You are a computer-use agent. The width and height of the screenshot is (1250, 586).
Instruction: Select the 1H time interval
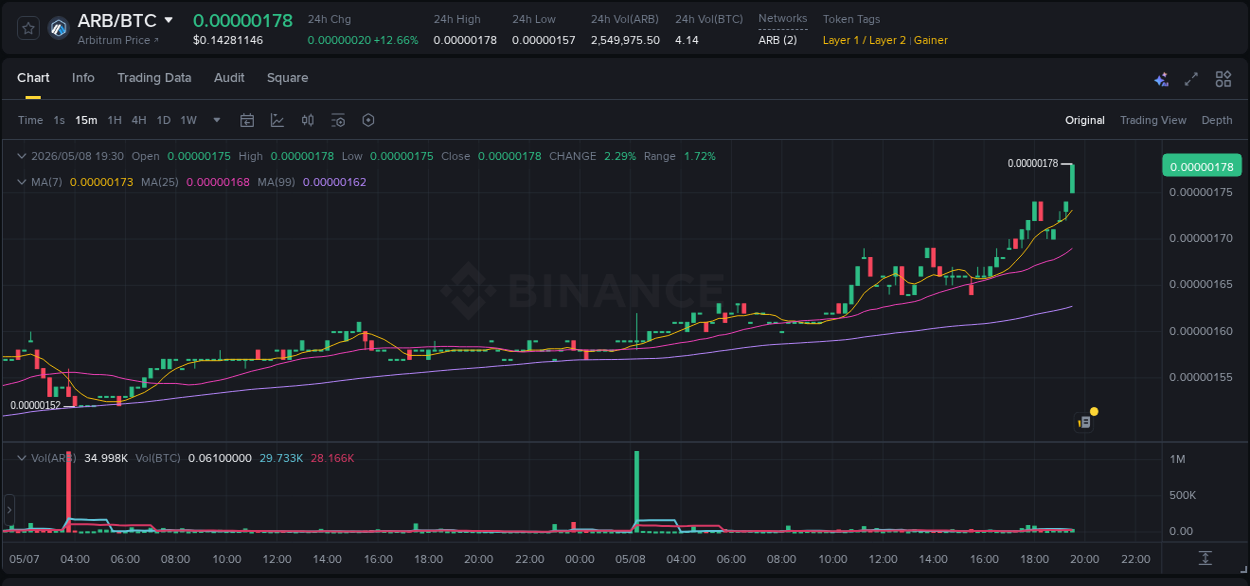pos(114,120)
